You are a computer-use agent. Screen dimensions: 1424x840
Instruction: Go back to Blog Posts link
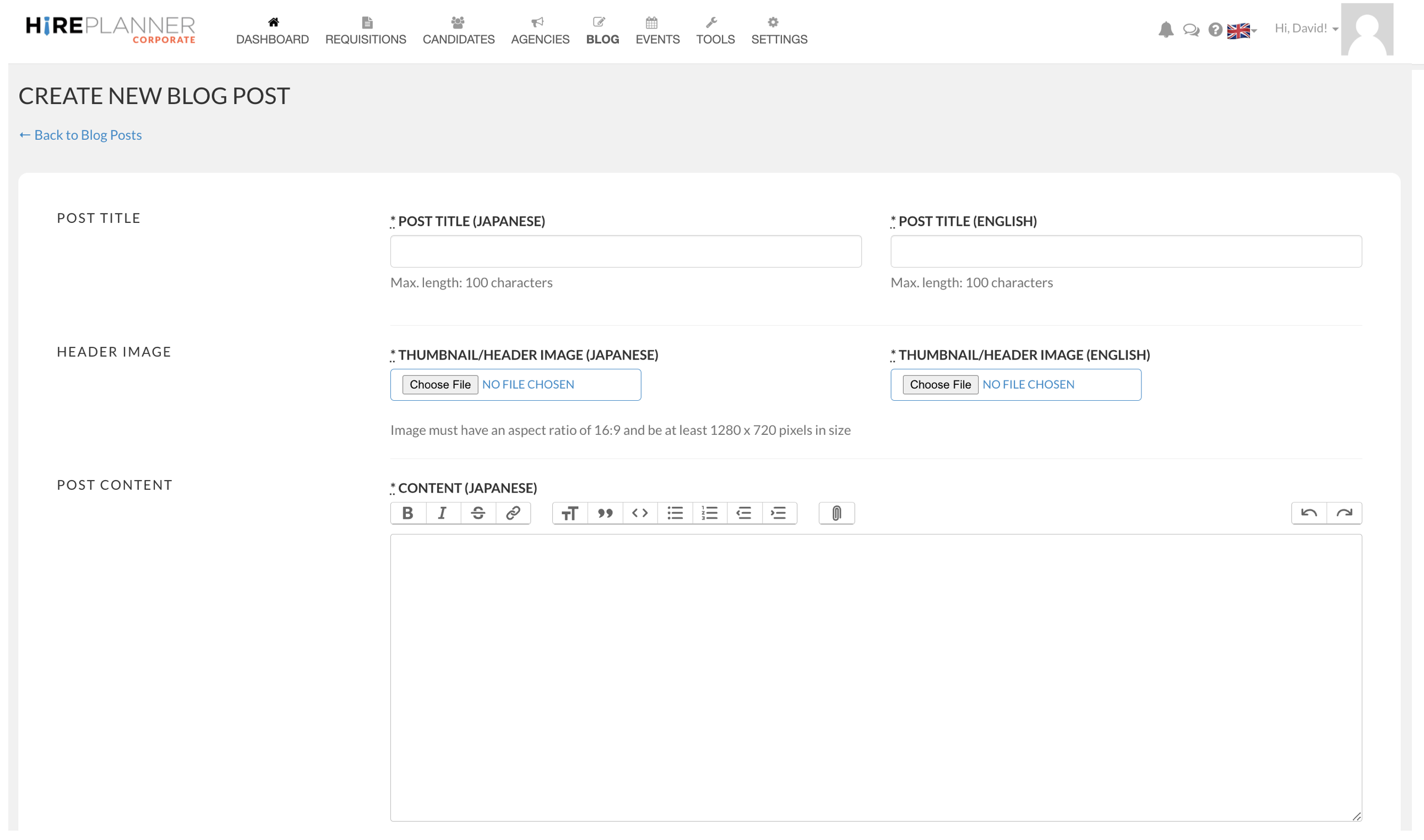80,135
